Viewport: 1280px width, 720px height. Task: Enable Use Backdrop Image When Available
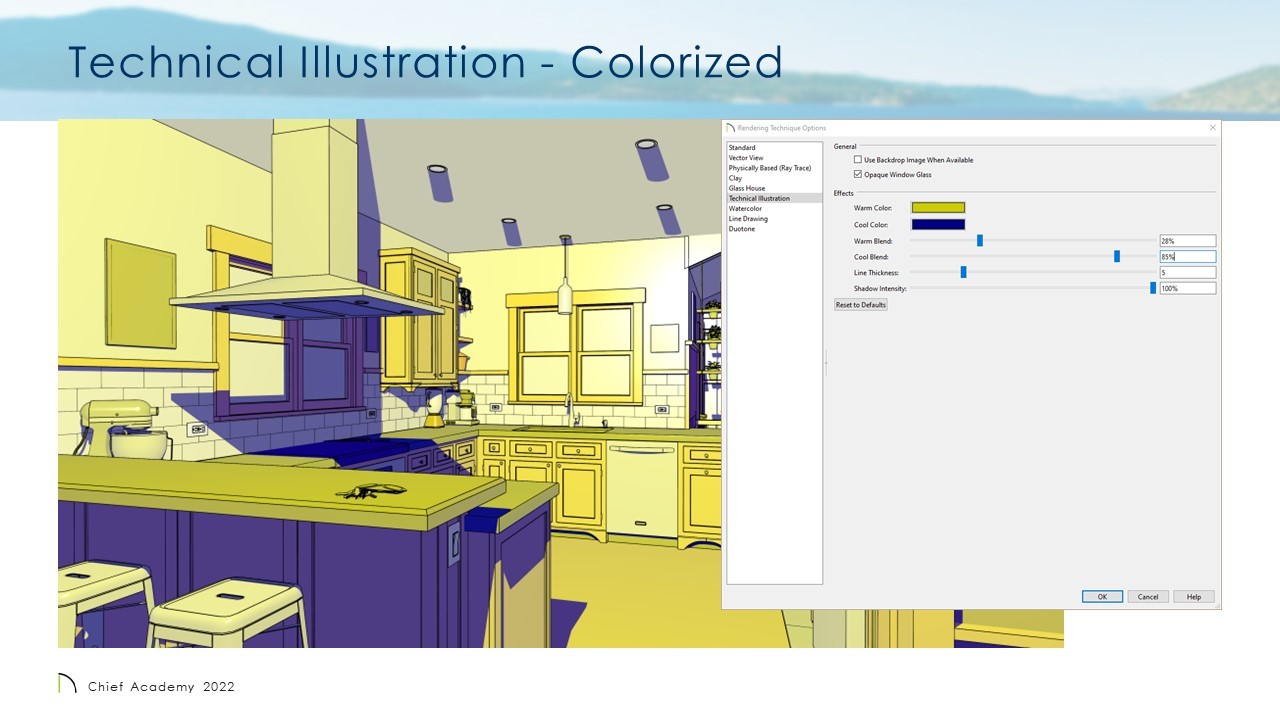(x=858, y=160)
